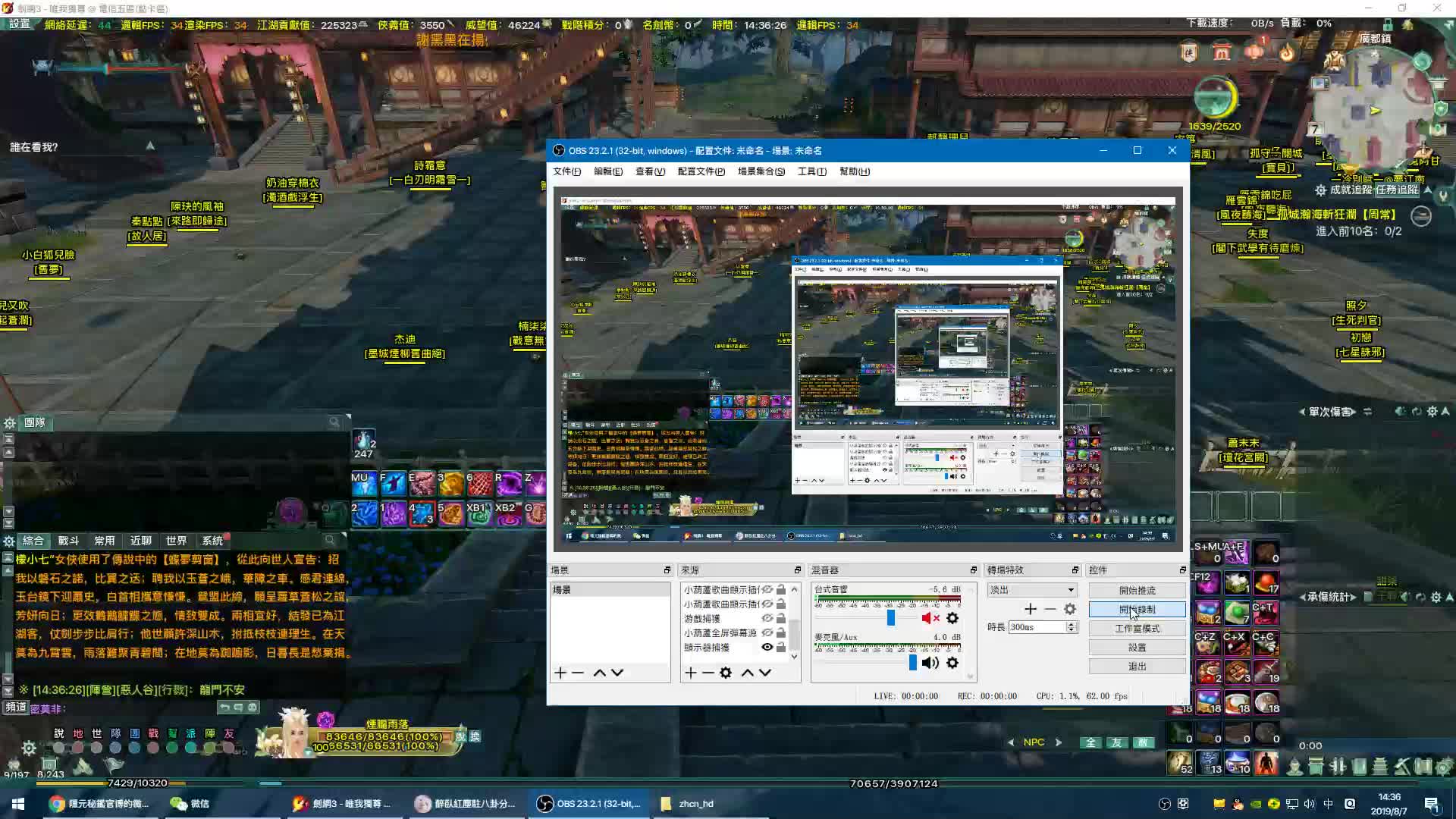This screenshot has height=819, width=1456.
Task: Click the left arrow beside 承傷統計
Action: (x=1302, y=597)
